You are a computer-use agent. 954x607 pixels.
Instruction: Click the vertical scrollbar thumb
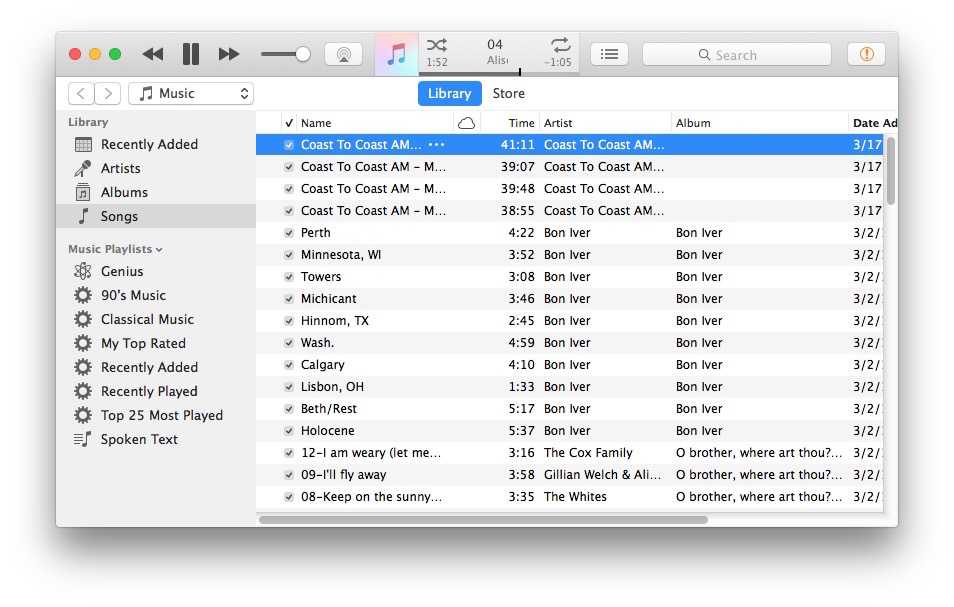[x=890, y=171]
